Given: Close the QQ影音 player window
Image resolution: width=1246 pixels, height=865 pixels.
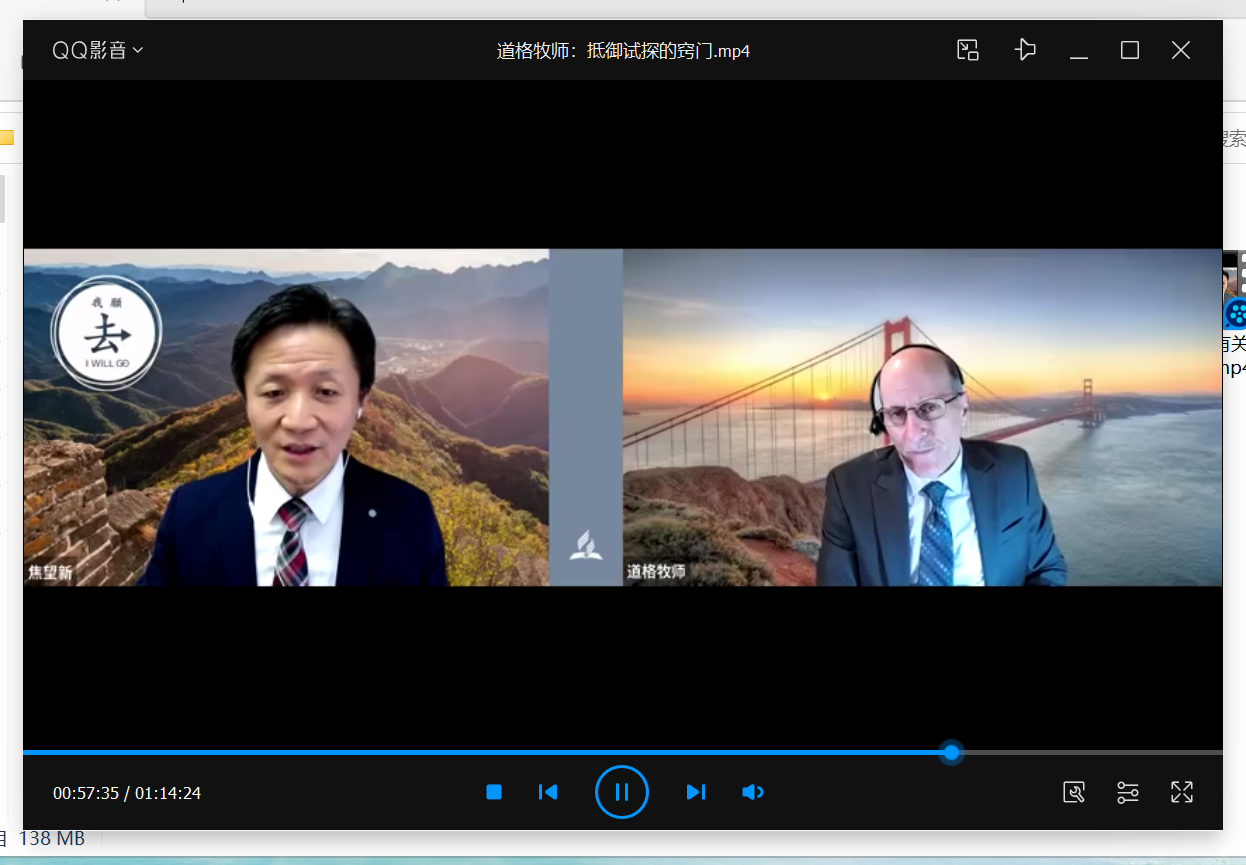Looking at the screenshot, I should pos(1181,50).
